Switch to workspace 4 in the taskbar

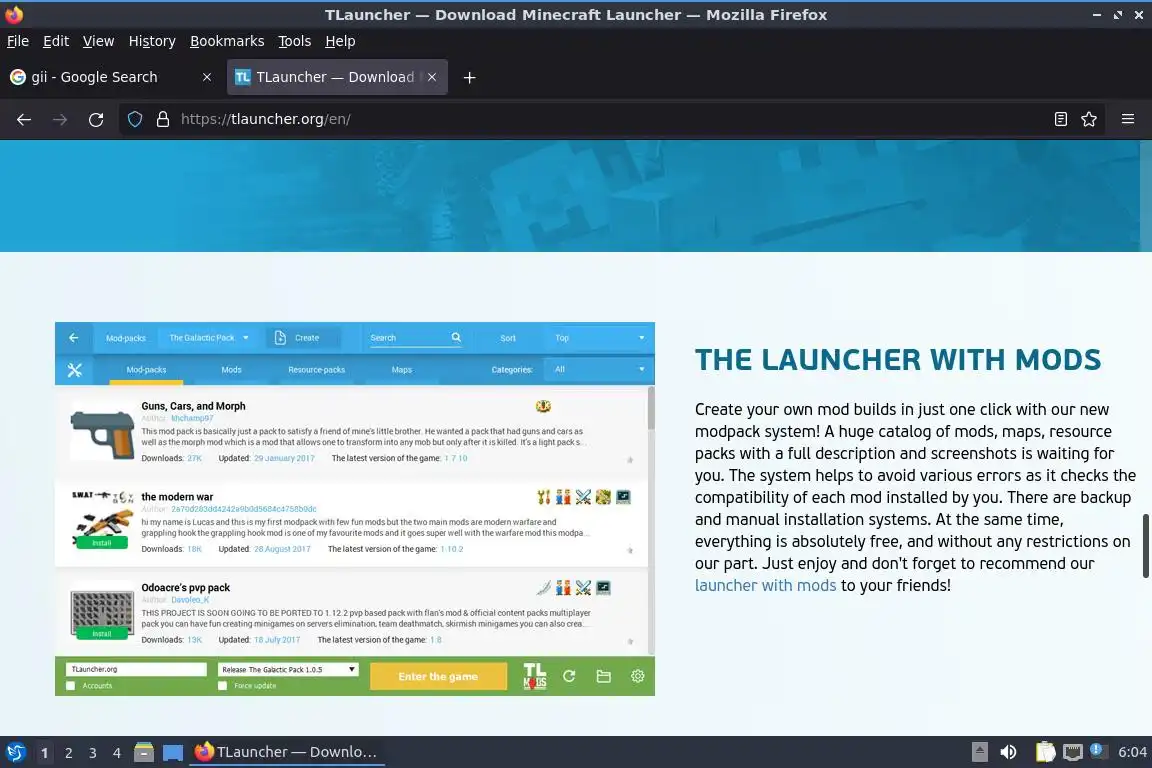click(x=117, y=753)
